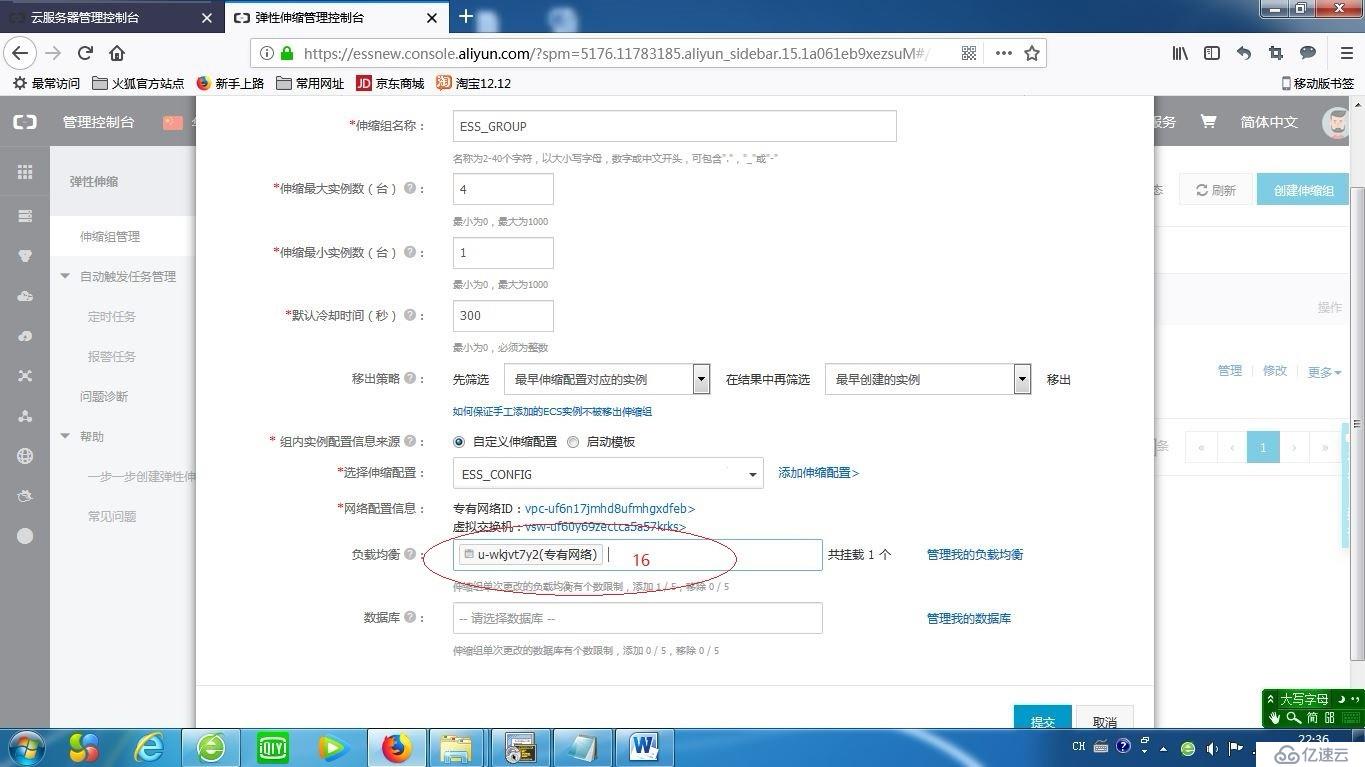Open the 移动版书签 bookmarks folder
1365x767 pixels.
pyautogui.click(x=1318, y=83)
